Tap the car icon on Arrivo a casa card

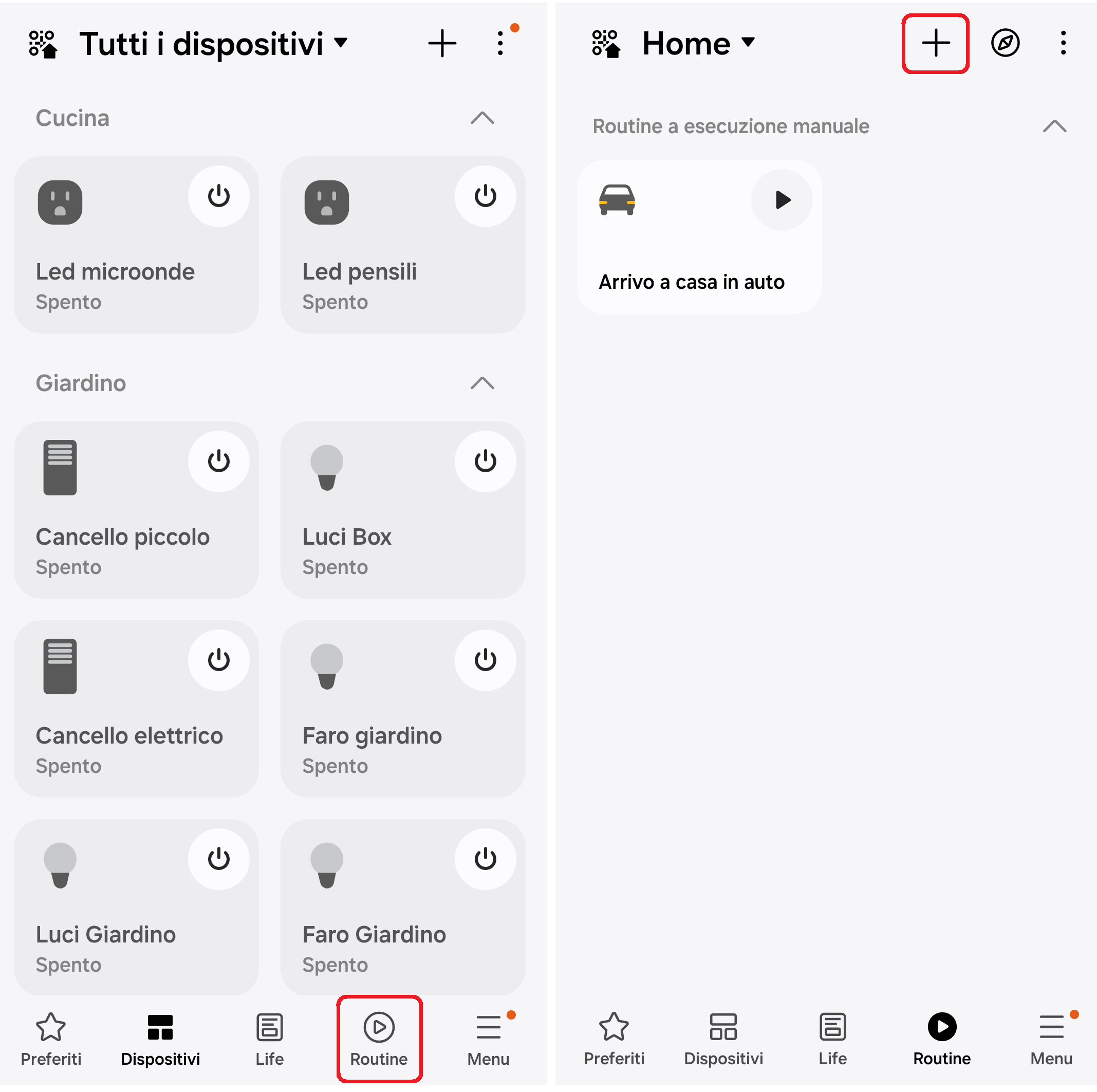tap(617, 200)
